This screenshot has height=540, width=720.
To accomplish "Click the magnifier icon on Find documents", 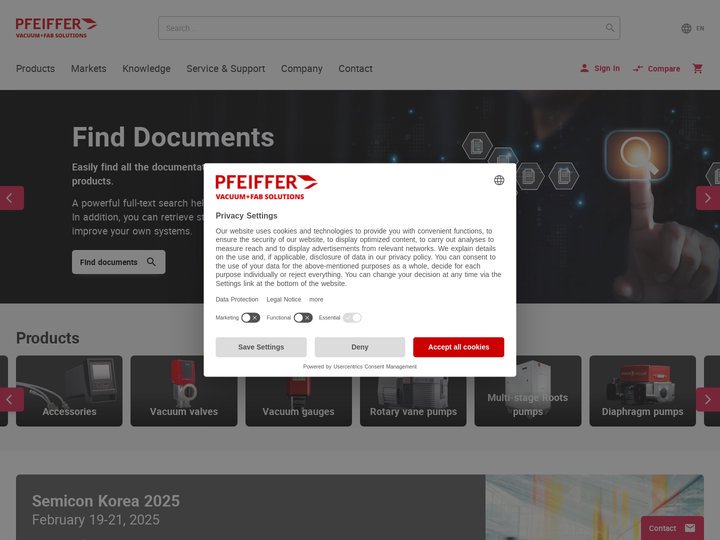I will [x=151, y=262].
